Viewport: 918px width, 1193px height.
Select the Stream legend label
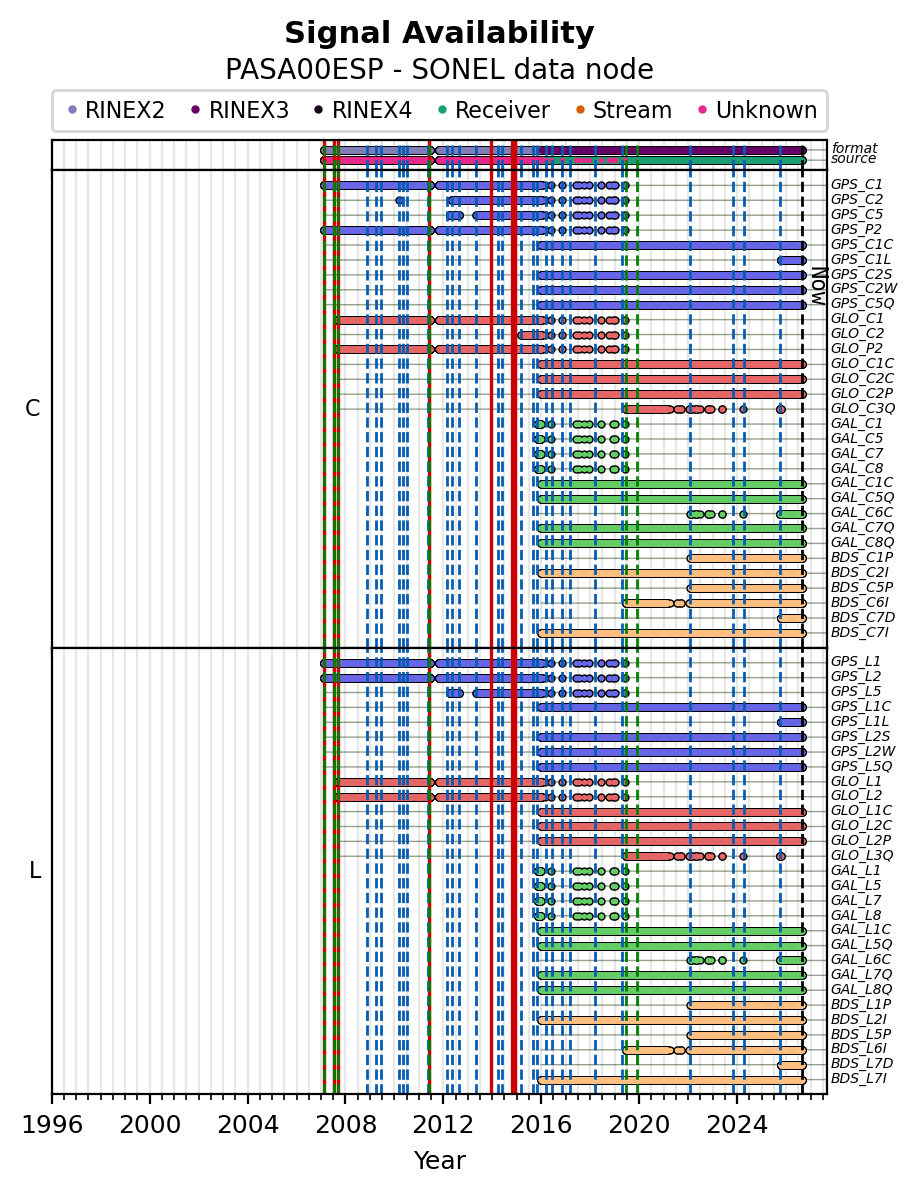pos(632,110)
